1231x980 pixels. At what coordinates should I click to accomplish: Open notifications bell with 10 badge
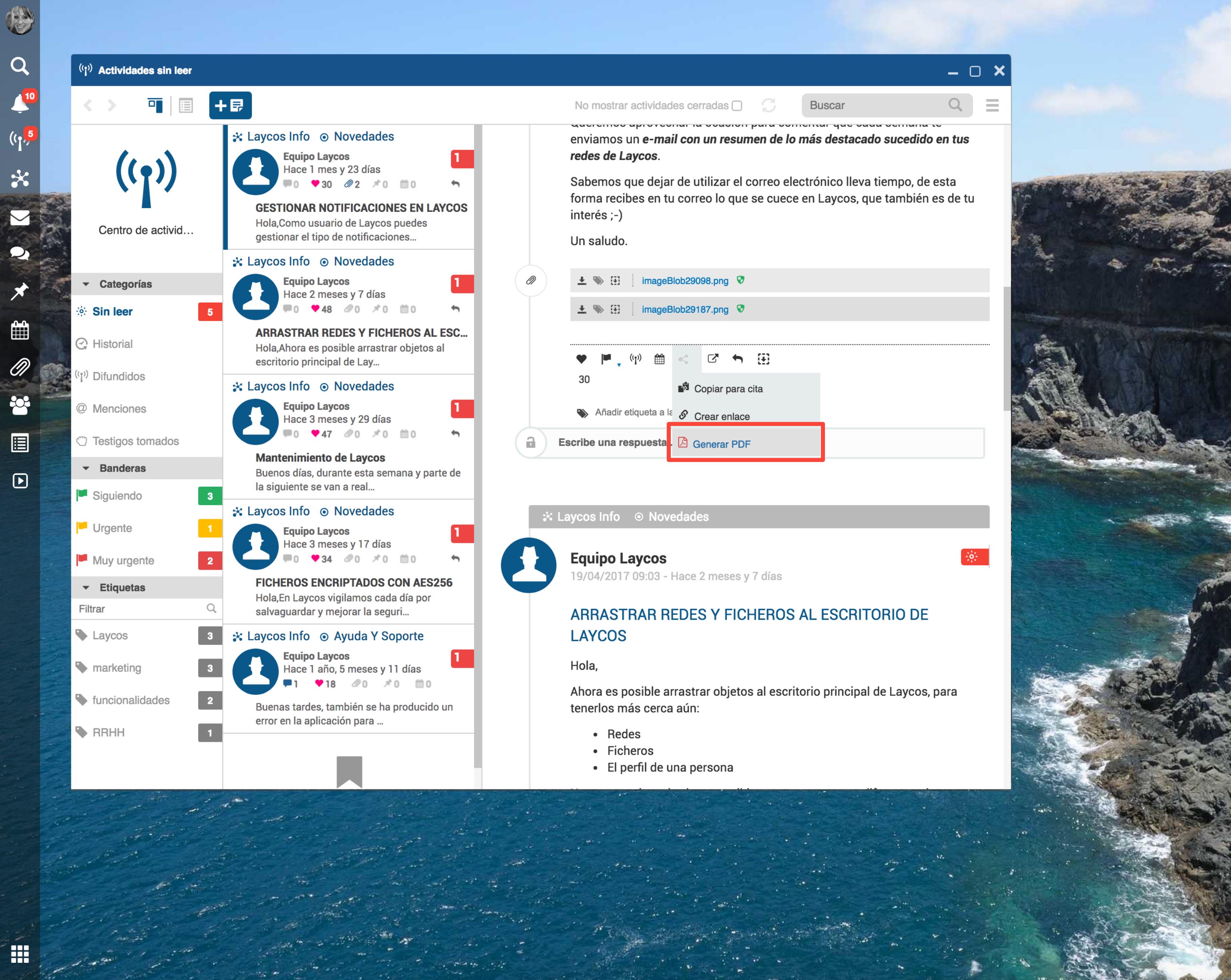point(20,103)
